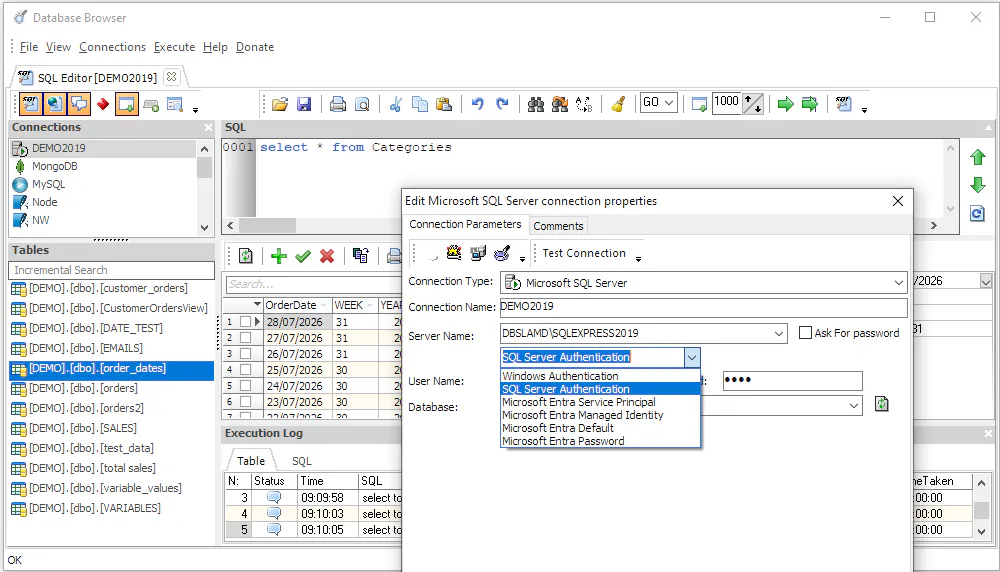This screenshot has width=1000, height=572.
Task: Check the row checkbox for 28/07/2026
Action: tap(246, 322)
